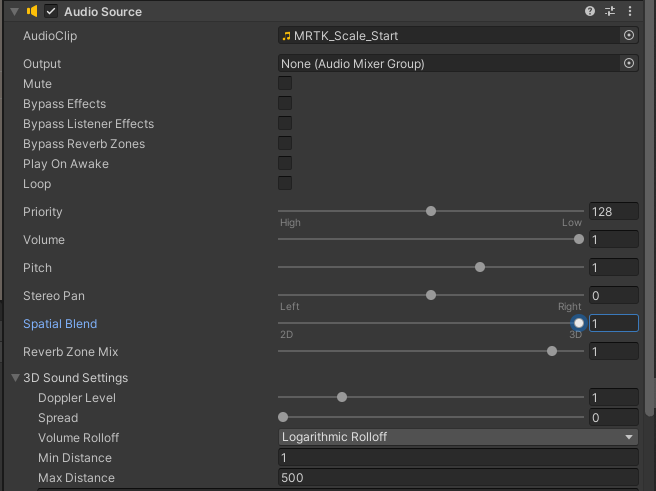This screenshot has height=491, width=656.
Task: Disable the Audio Source component checkbox
Action: click(51, 11)
